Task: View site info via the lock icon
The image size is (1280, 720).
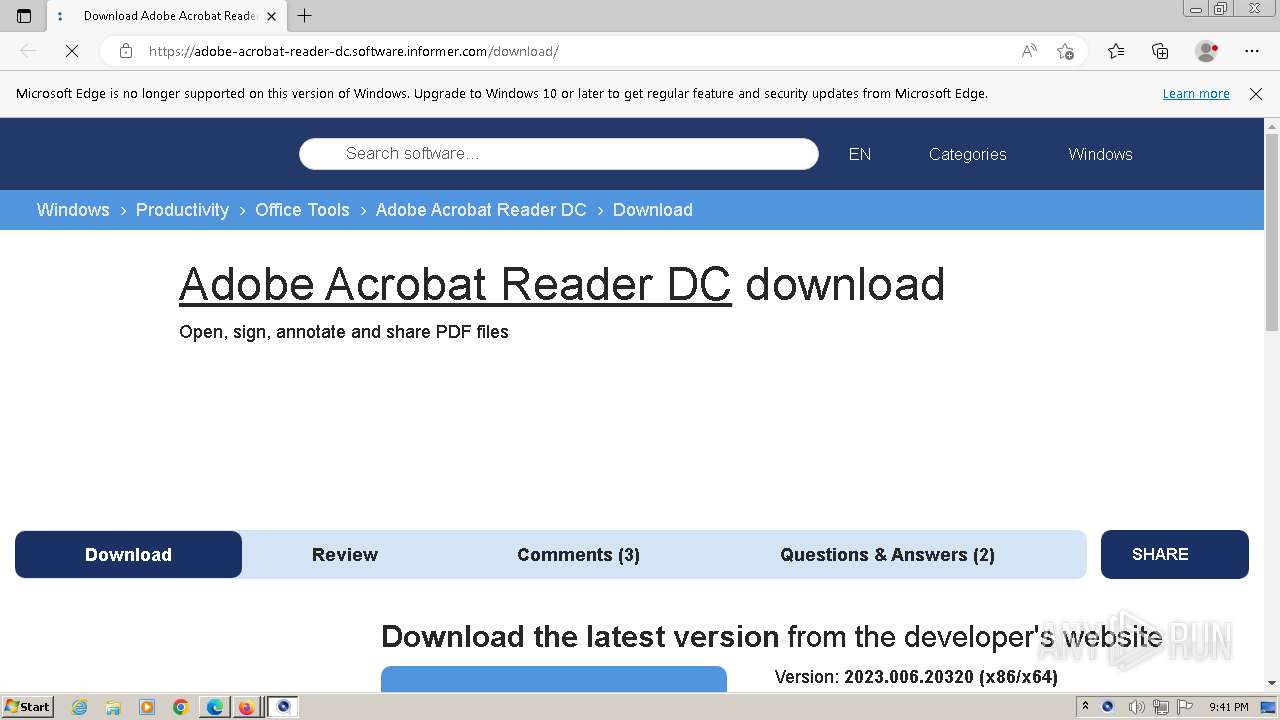Action: point(126,51)
